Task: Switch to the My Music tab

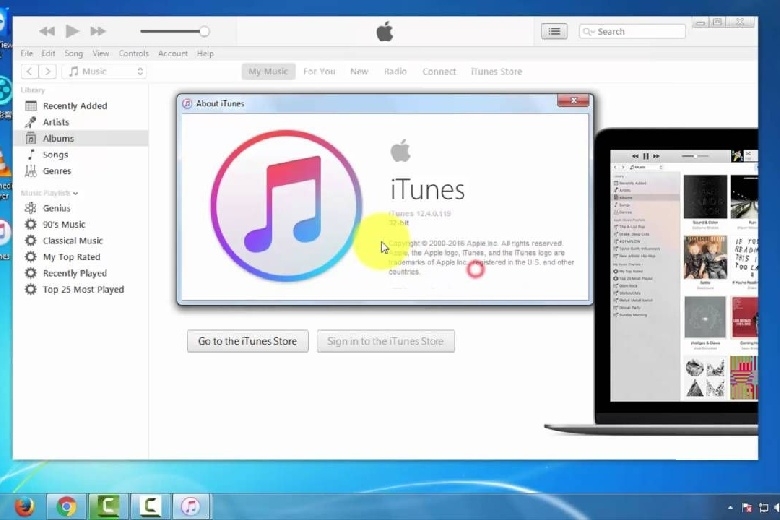Action: (x=268, y=71)
